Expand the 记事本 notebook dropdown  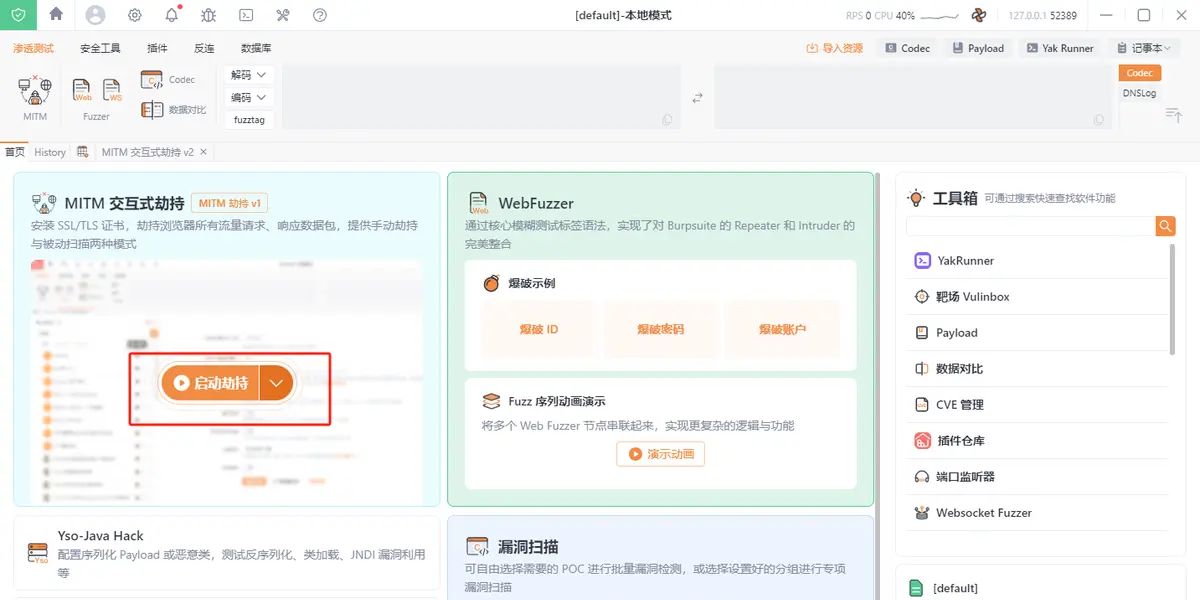point(1145,47)
